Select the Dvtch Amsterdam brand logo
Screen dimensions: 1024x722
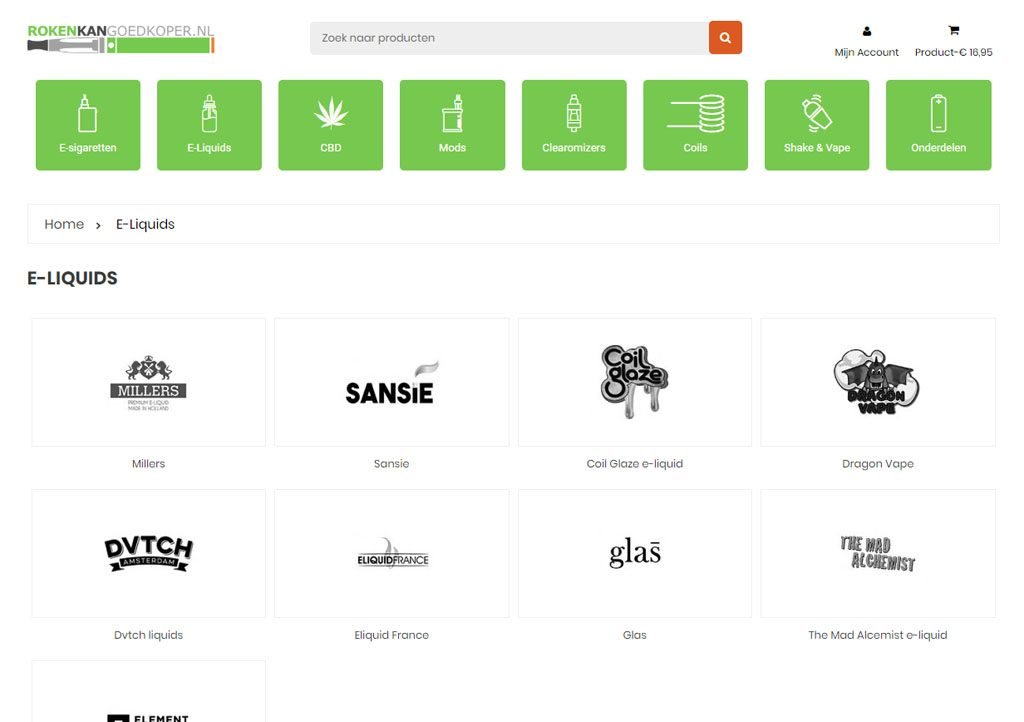148,554
